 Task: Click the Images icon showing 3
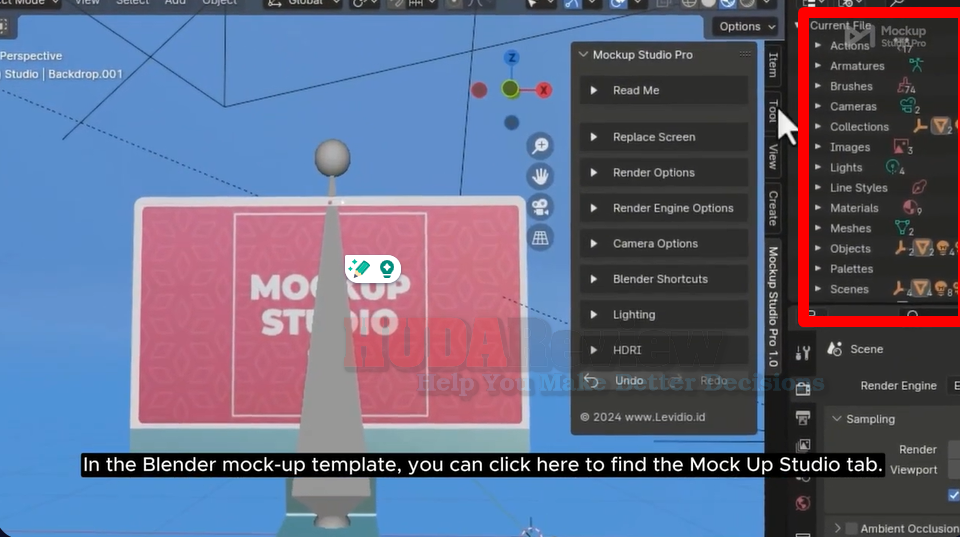coord(902,146)
